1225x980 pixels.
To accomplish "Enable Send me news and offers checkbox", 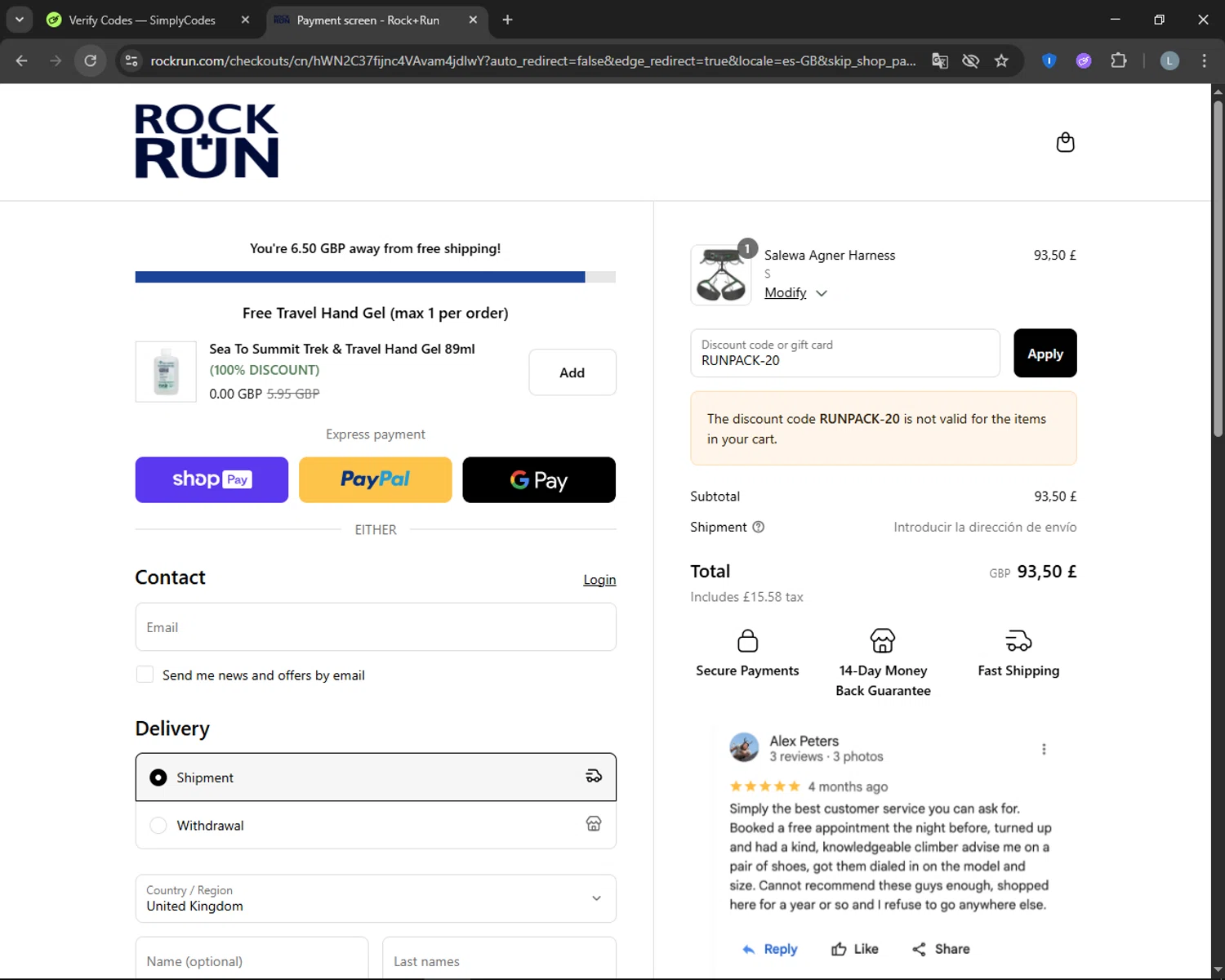I will 145,675.
